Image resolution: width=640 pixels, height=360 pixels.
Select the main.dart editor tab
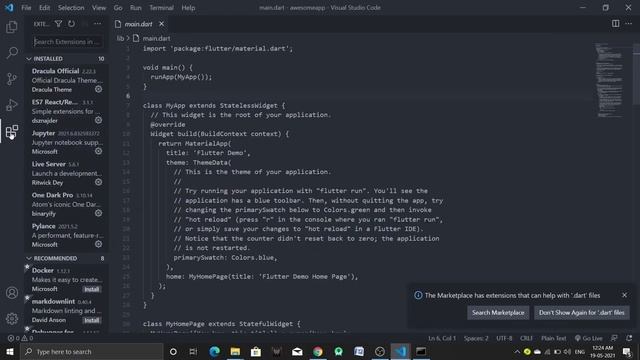[139, 24]
